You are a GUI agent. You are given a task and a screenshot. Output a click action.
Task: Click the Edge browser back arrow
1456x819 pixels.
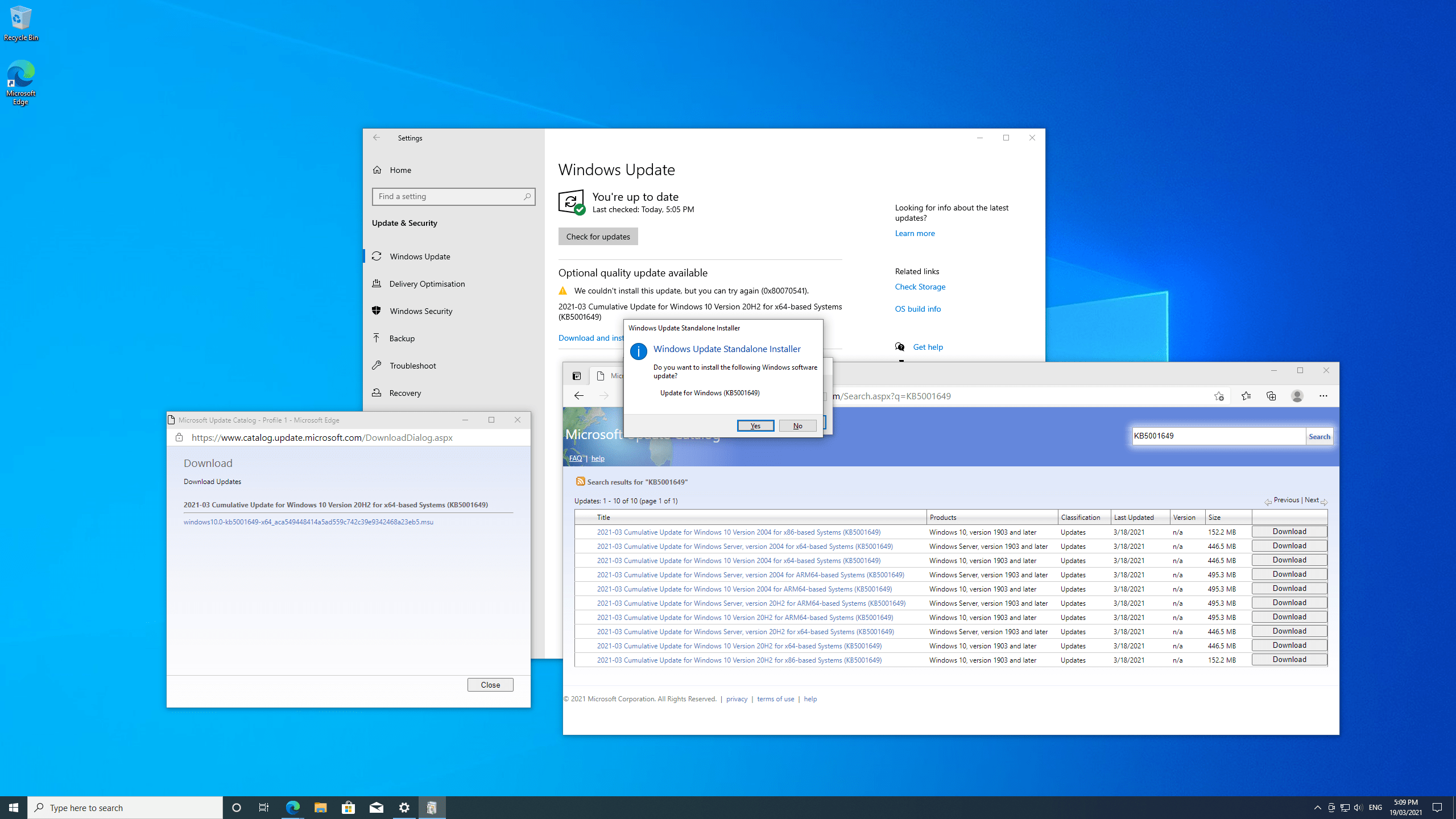(578, 396)
